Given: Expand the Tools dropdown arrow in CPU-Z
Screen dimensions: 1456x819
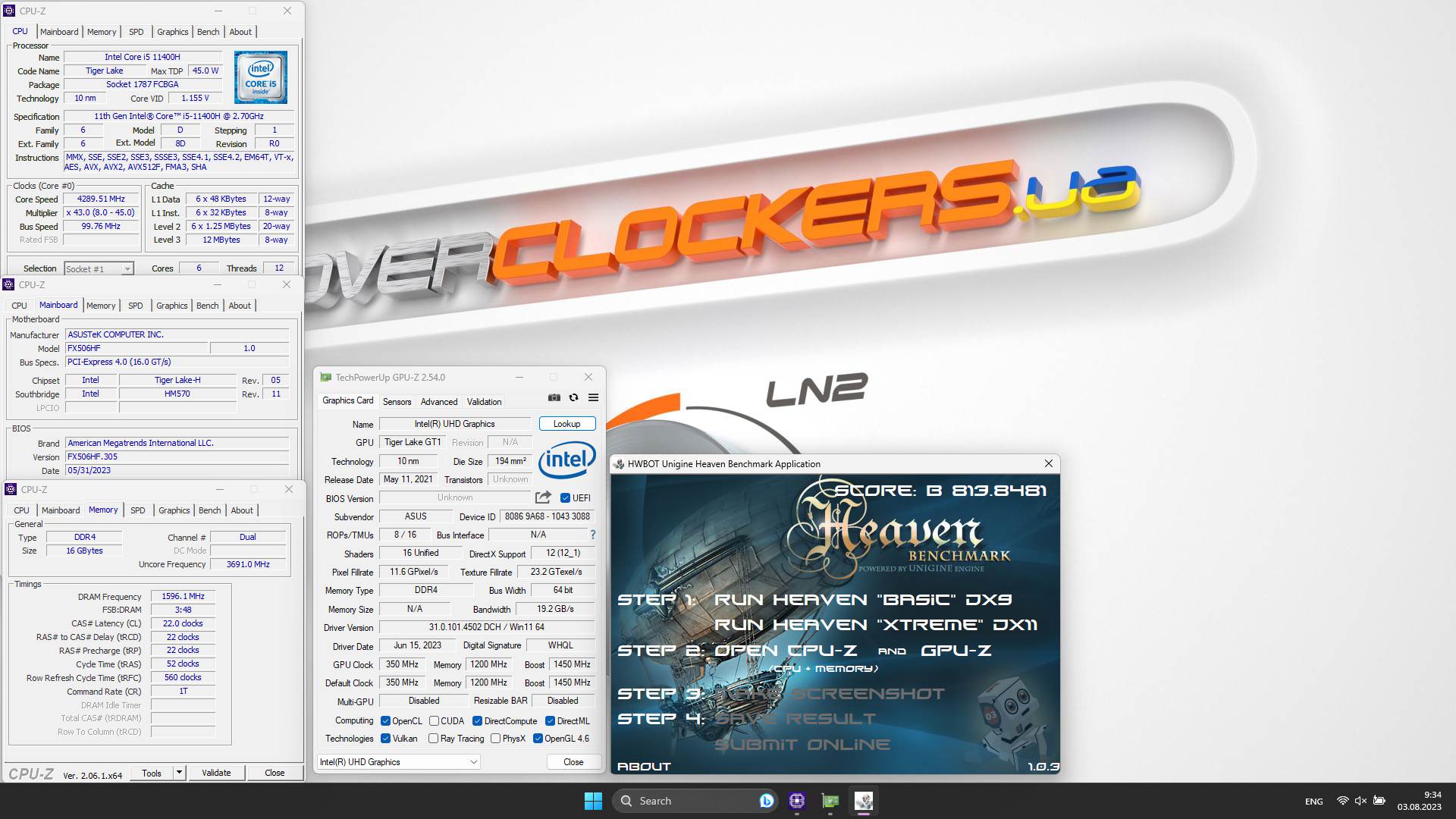Looking at the screenshot, I should pos(180,773).
